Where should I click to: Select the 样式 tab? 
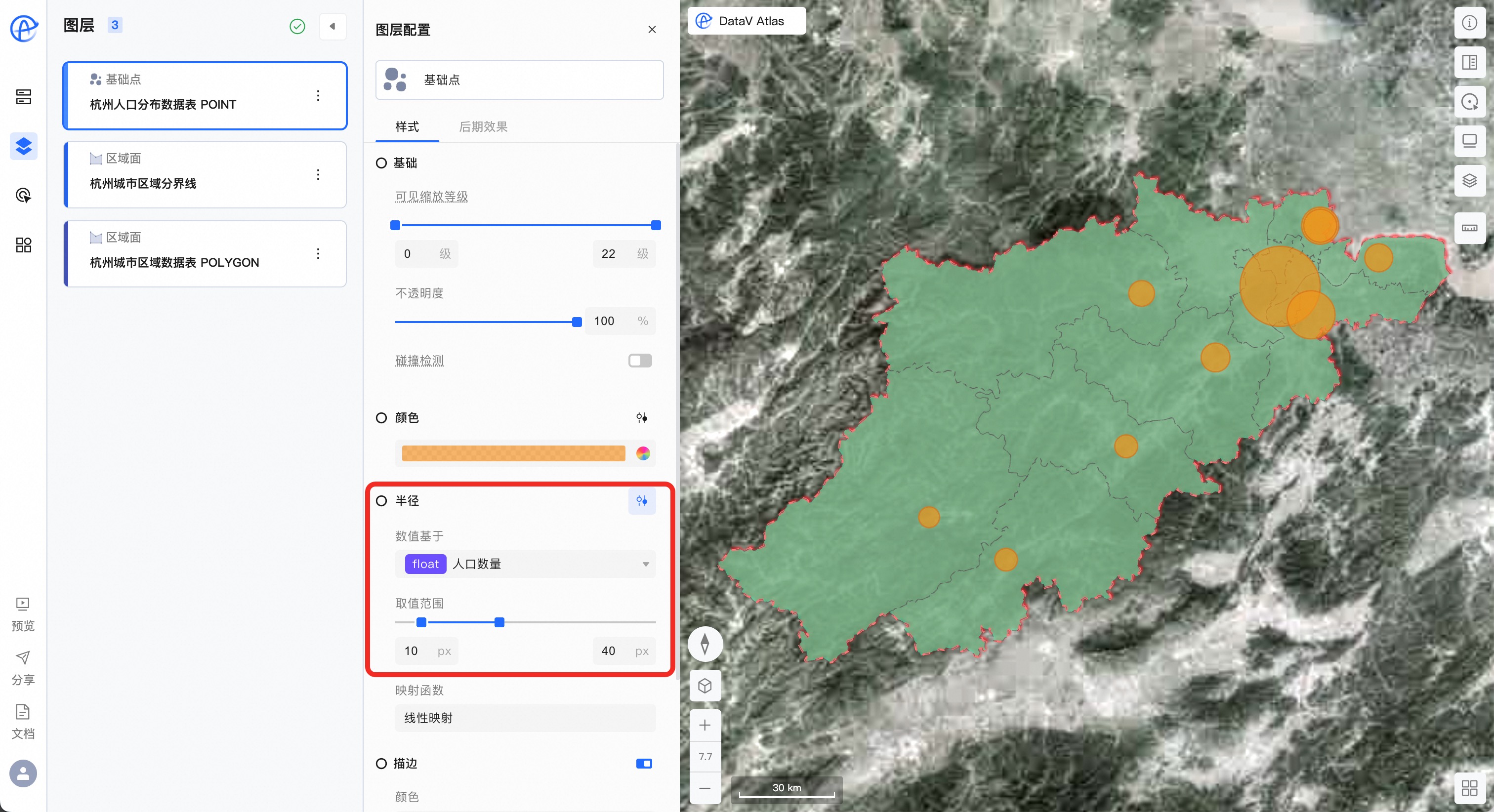pos(407,126)
